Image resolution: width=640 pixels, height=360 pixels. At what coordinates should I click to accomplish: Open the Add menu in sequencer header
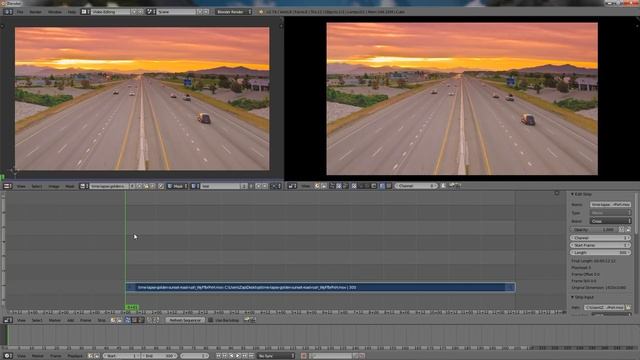70,320
